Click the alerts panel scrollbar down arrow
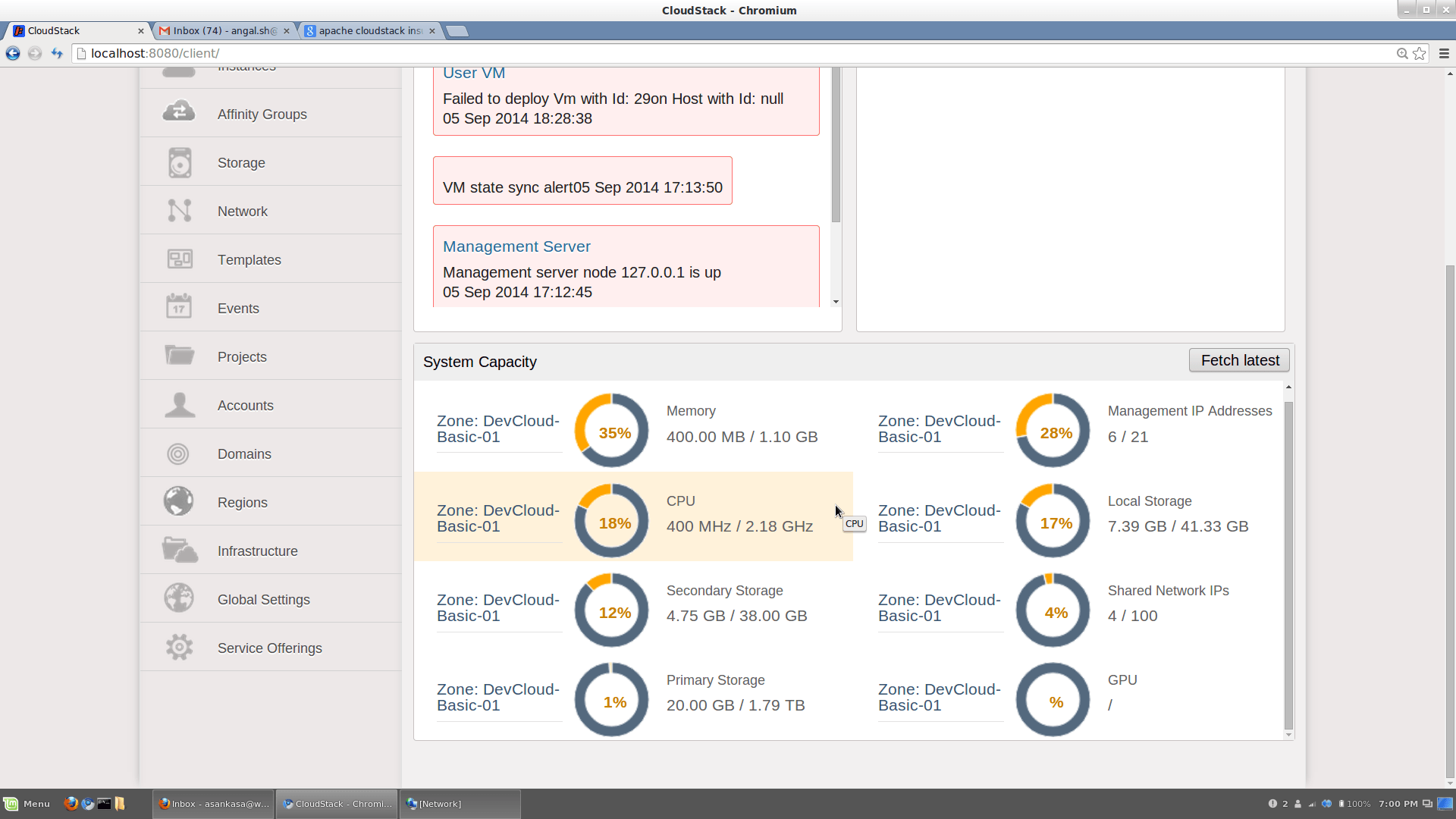 (x=836, y=302)
